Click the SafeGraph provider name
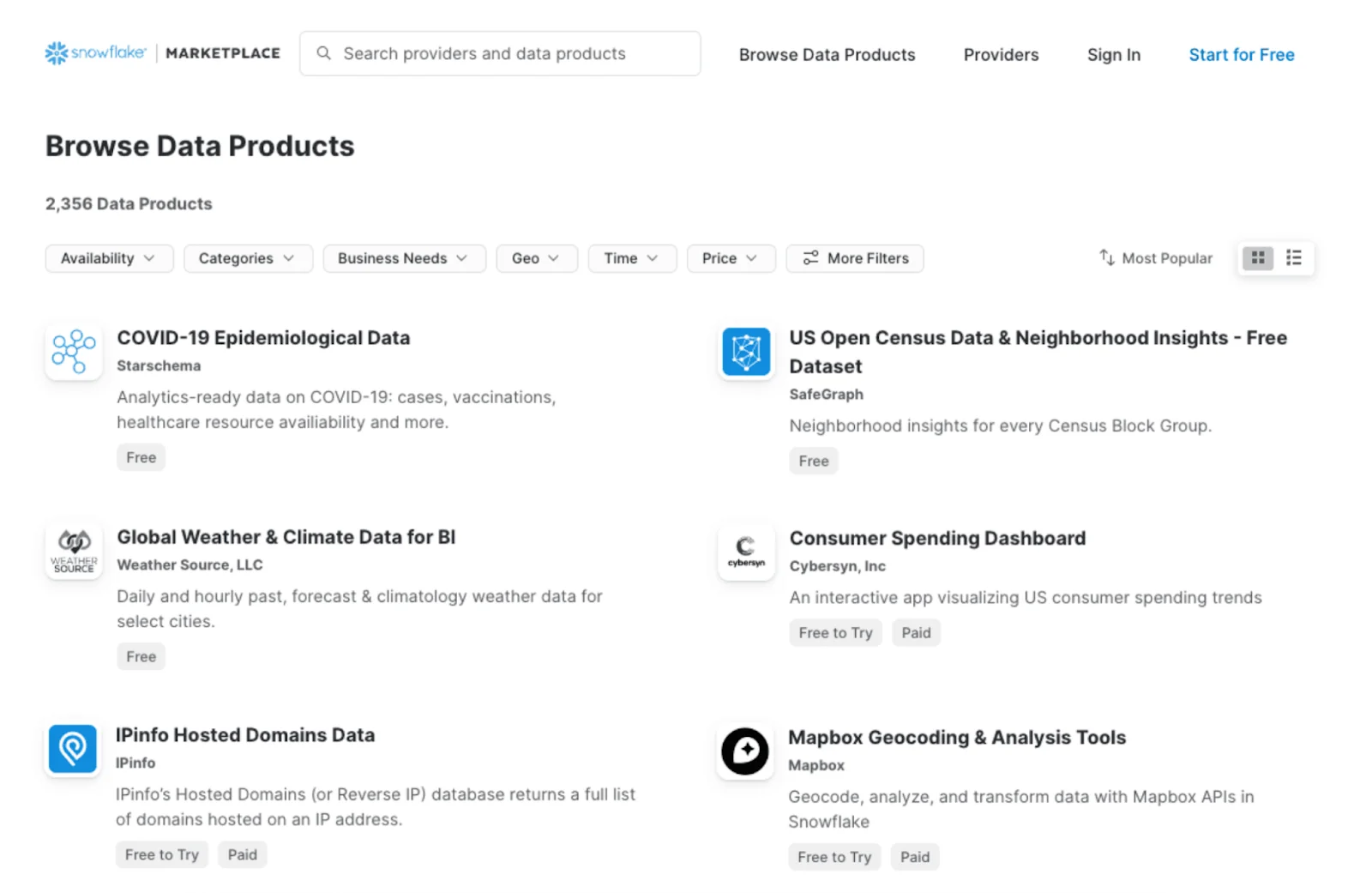Viewport: 1372px width, 893px height. point(826,394)
